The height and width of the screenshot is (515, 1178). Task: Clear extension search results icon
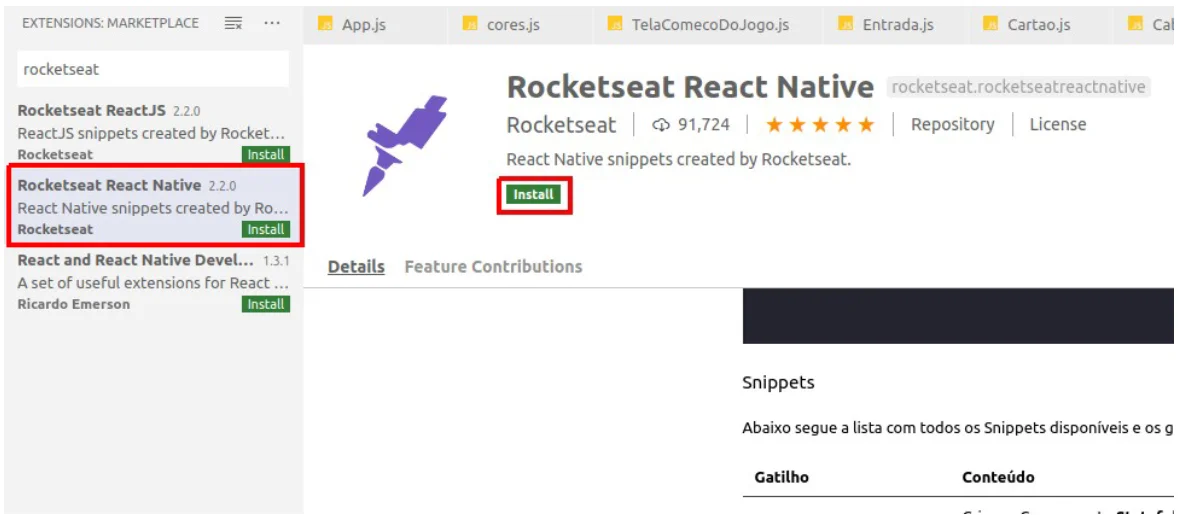(234, 23)
